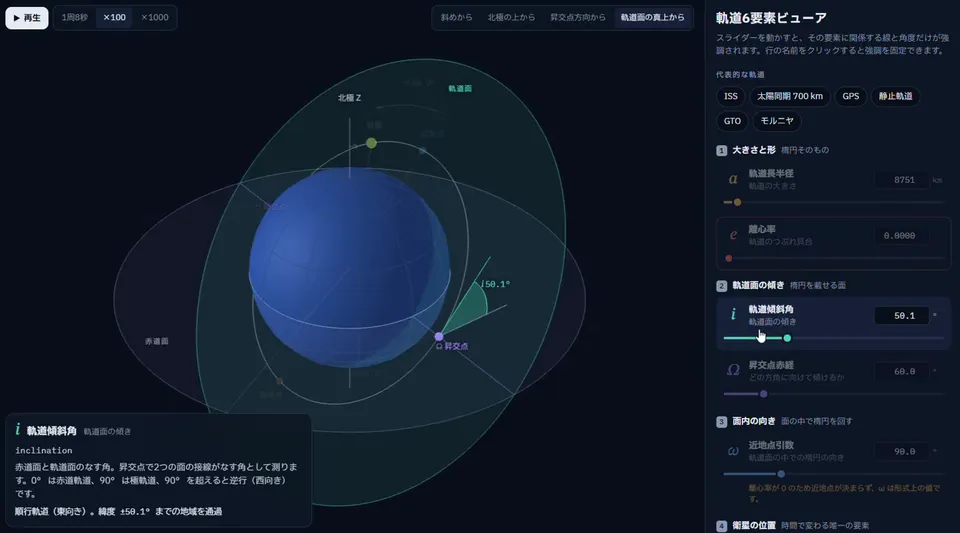Click the semi-major axis value field 8751
Screen dimensions: 960x533
click(902, 180)
